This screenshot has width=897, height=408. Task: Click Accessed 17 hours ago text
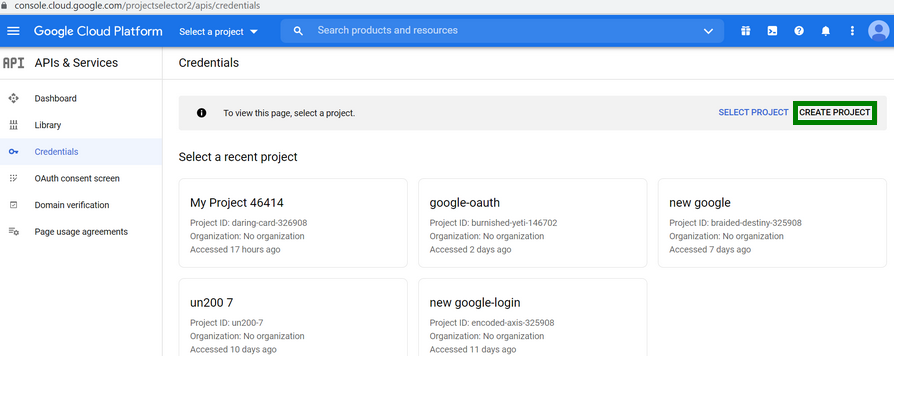pyautogui.click(x=235, y=249)
